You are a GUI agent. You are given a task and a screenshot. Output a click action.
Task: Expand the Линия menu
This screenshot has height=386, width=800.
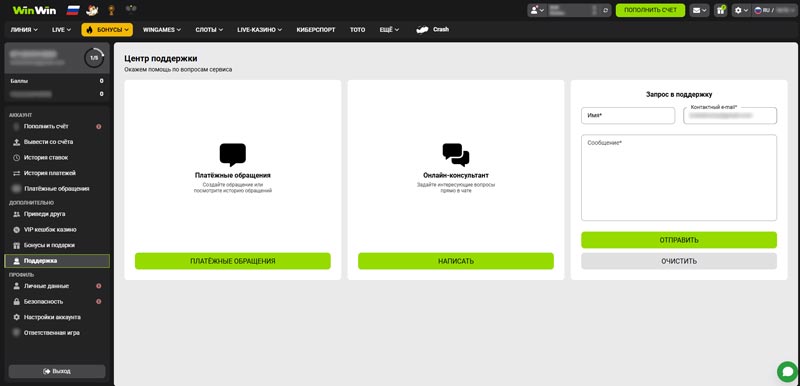[24, 30]
